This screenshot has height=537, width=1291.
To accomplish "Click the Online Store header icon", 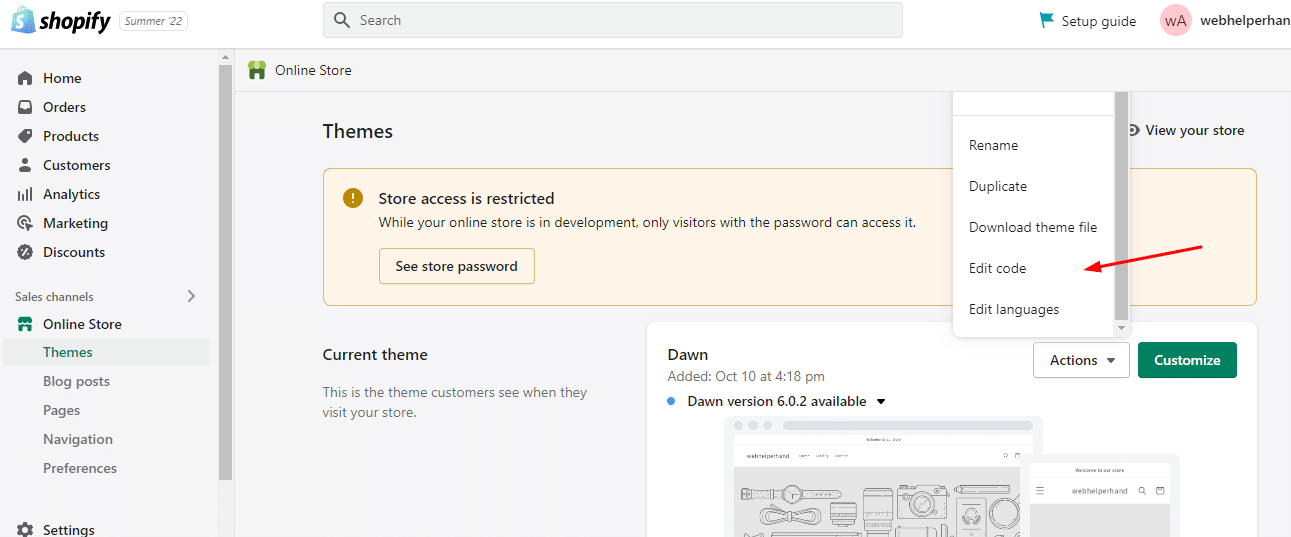I will (x=257, y=70).
